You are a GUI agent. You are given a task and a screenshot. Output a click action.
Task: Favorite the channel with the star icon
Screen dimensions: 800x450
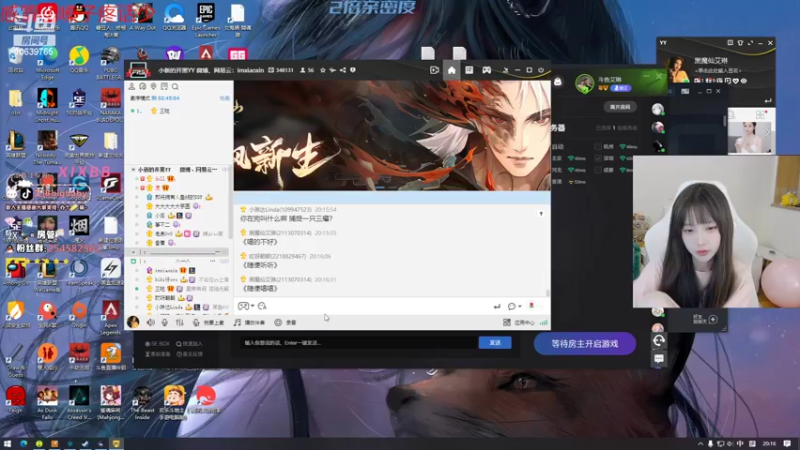click(322, 70)
